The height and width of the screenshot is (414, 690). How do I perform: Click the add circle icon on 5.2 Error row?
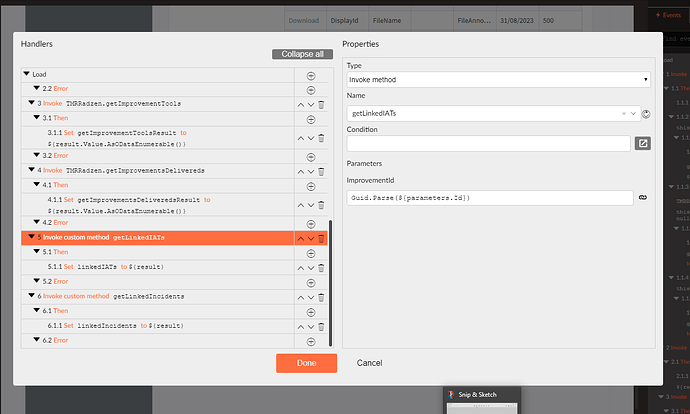[x=311, y=283]
